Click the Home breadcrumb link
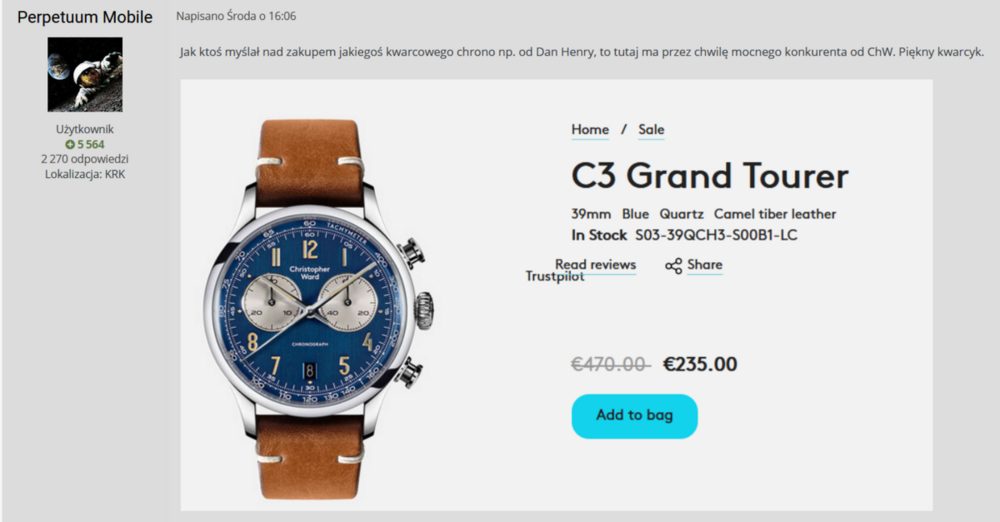Viewport: 1000px width, 522px height. pos(590,130)
